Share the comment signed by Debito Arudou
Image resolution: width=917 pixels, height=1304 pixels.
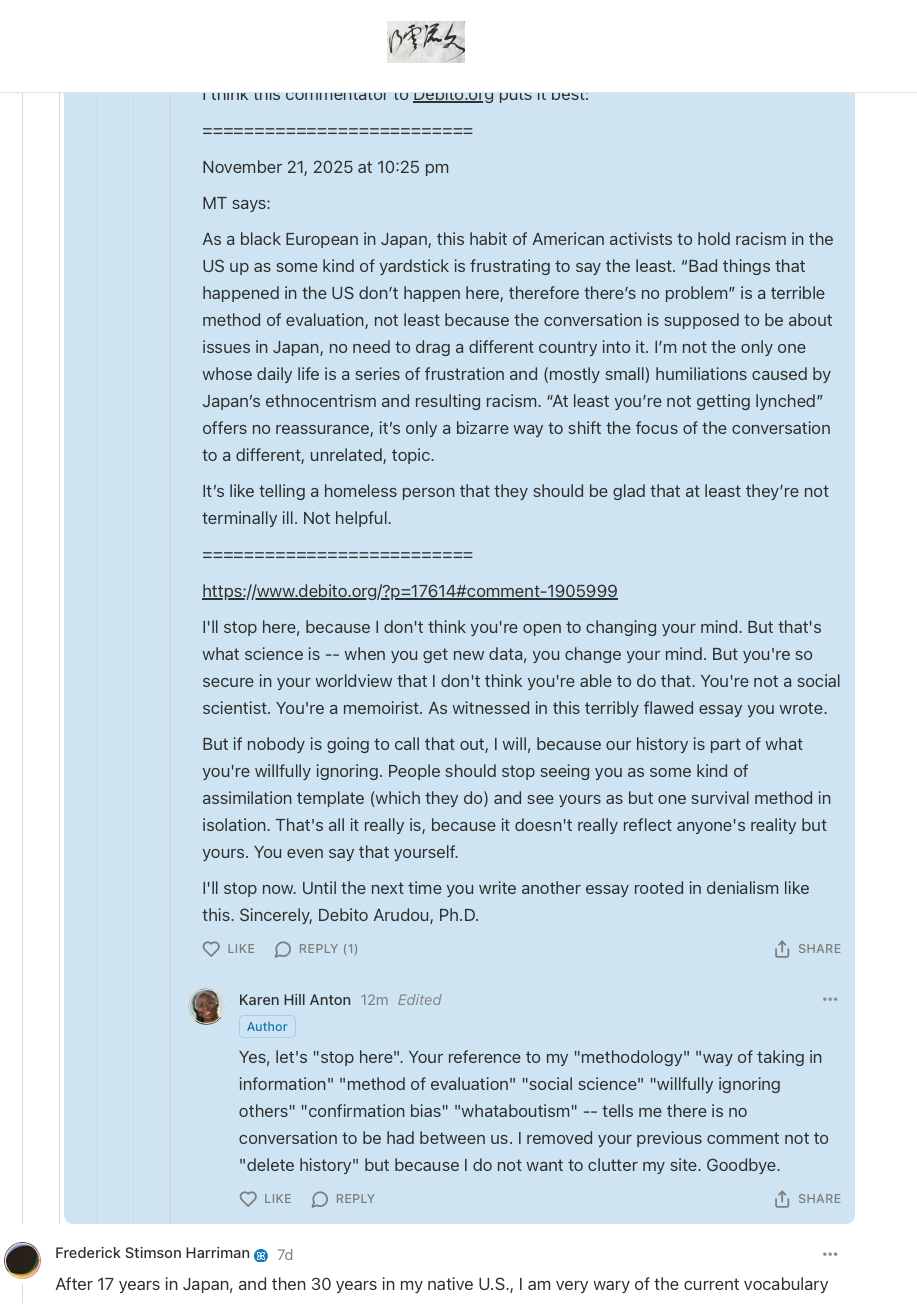tap(807, 949)
